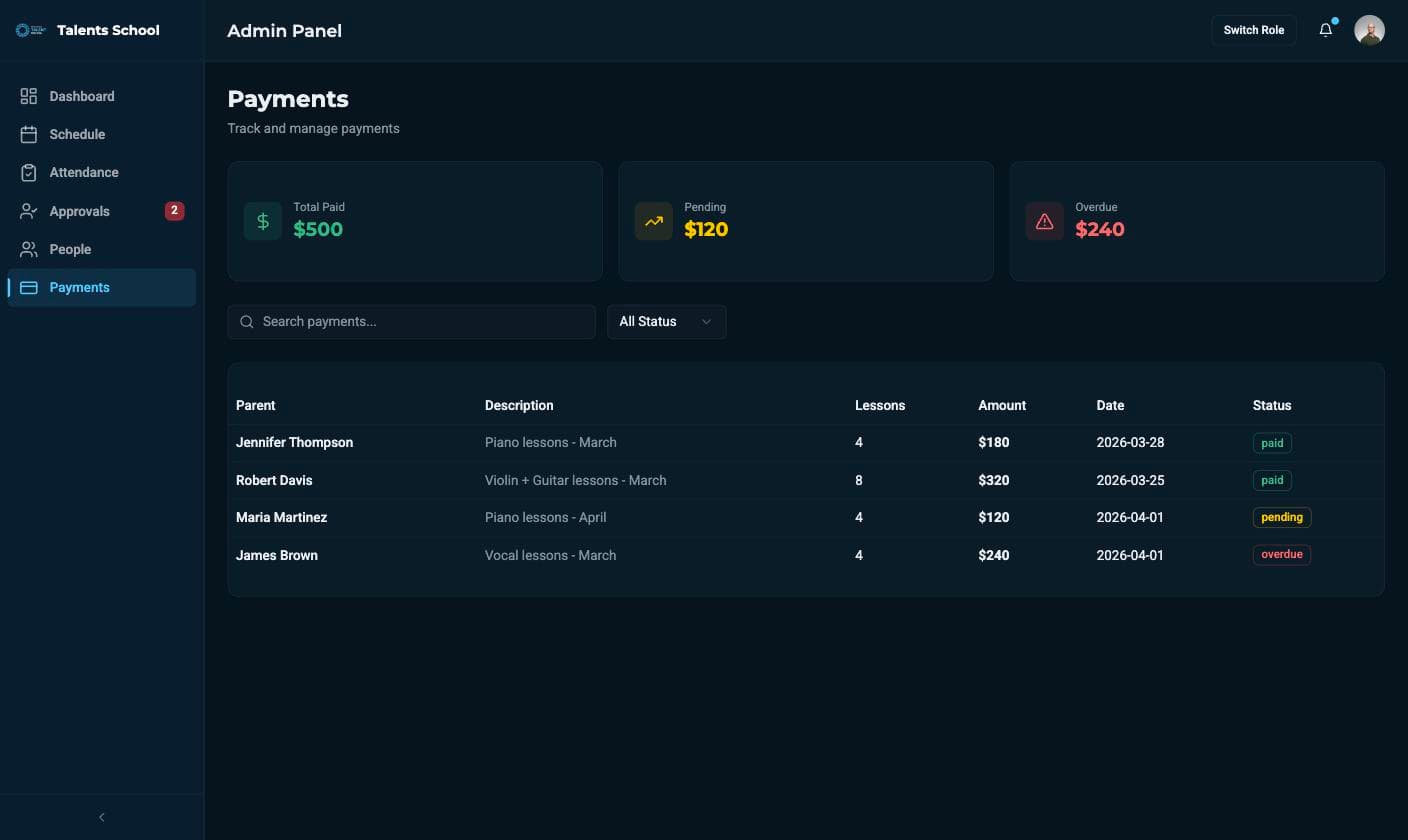Screen dimensions: 1408x840
Task: Click the Payments credit card icon
Action: [x=29, y=287]
